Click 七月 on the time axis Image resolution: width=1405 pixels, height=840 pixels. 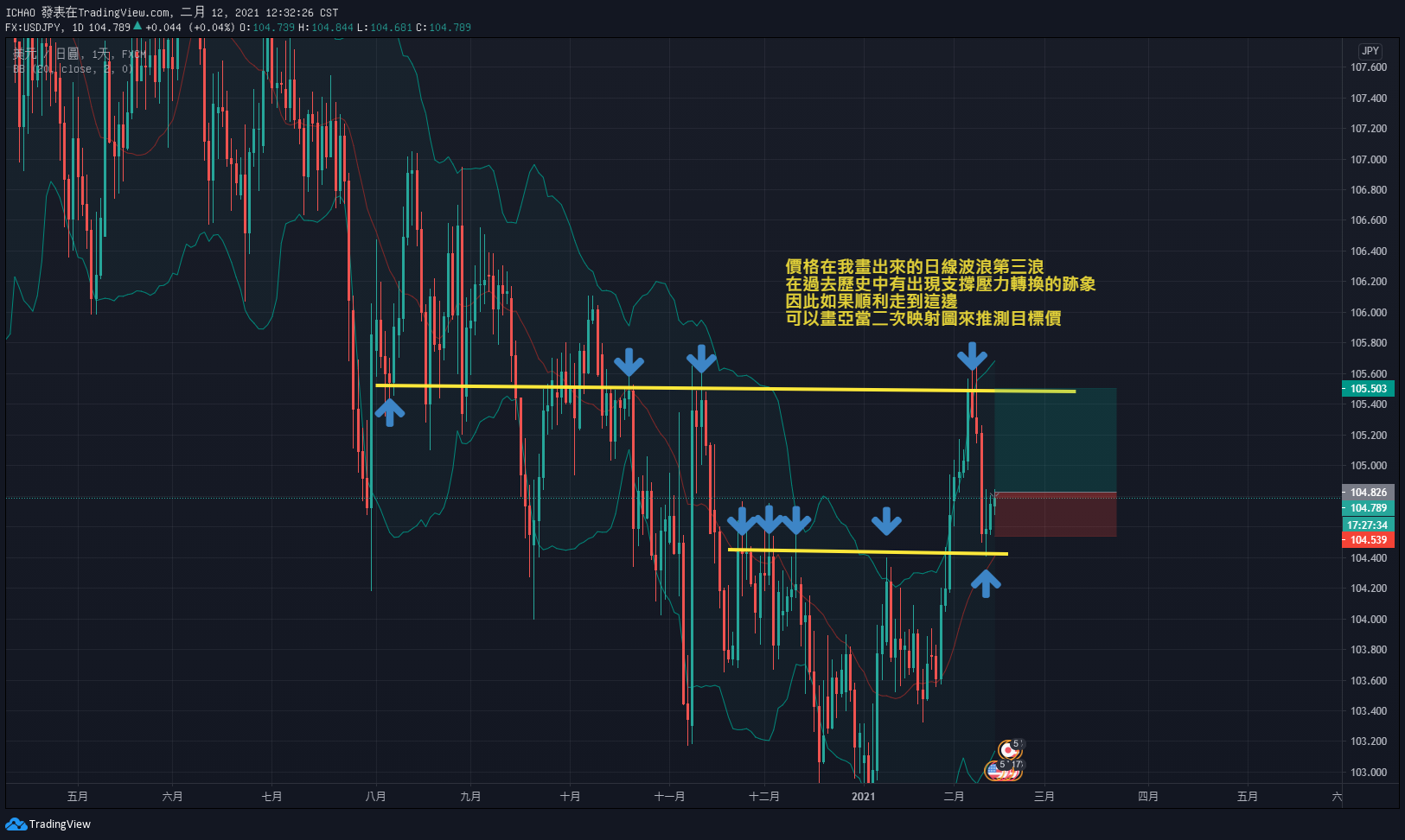click(271, 796)
